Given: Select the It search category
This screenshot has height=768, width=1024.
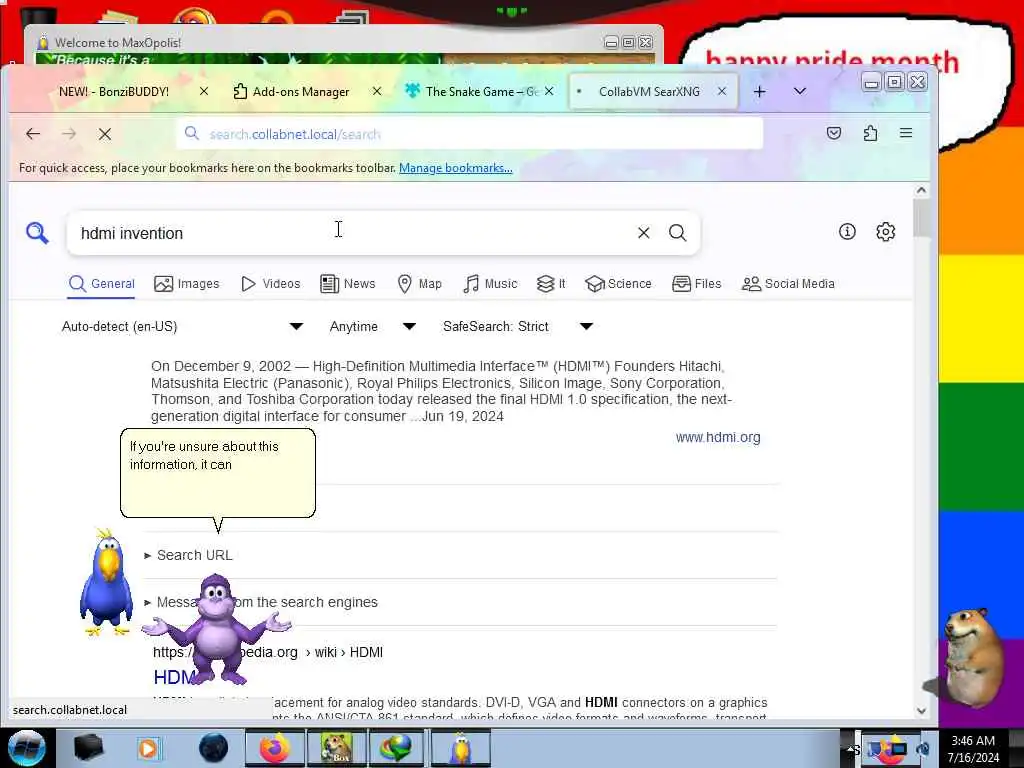Looking at the screenshot, I should (551, 284).
